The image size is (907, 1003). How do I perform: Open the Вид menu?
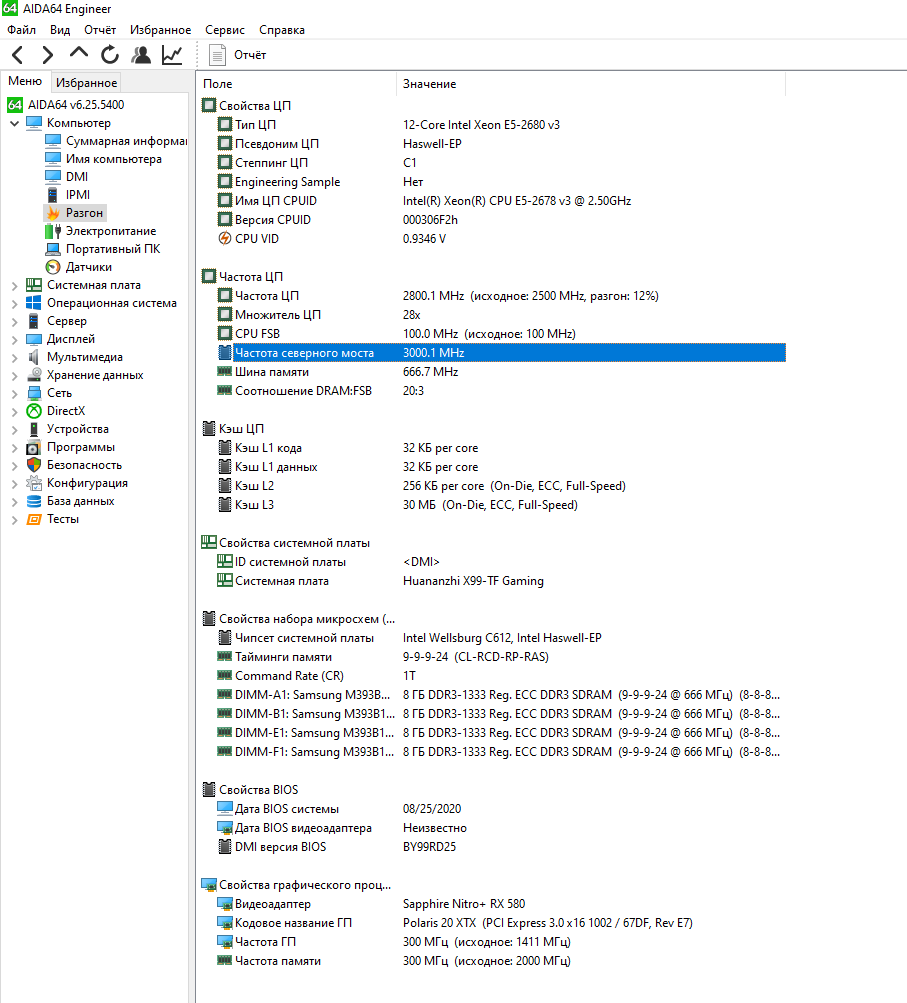pyautogui.click(x=60, y=30)
